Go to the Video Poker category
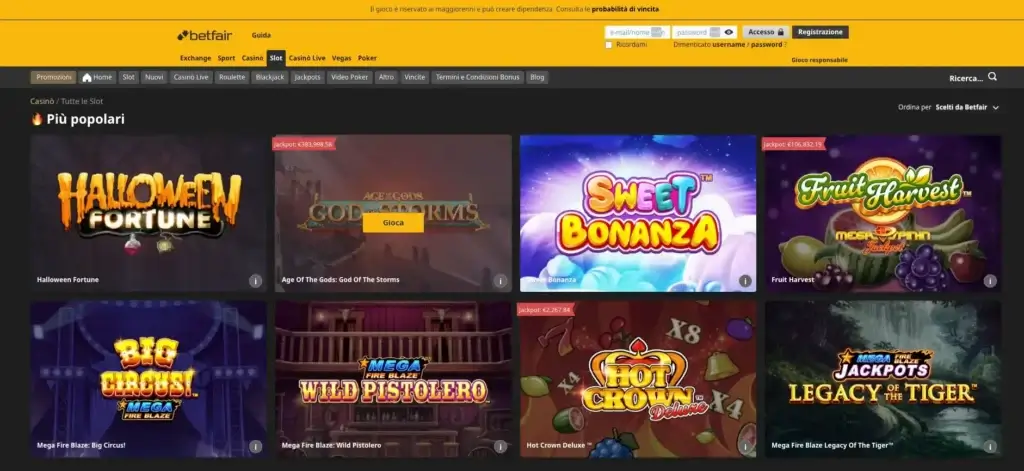 point(349,77)
